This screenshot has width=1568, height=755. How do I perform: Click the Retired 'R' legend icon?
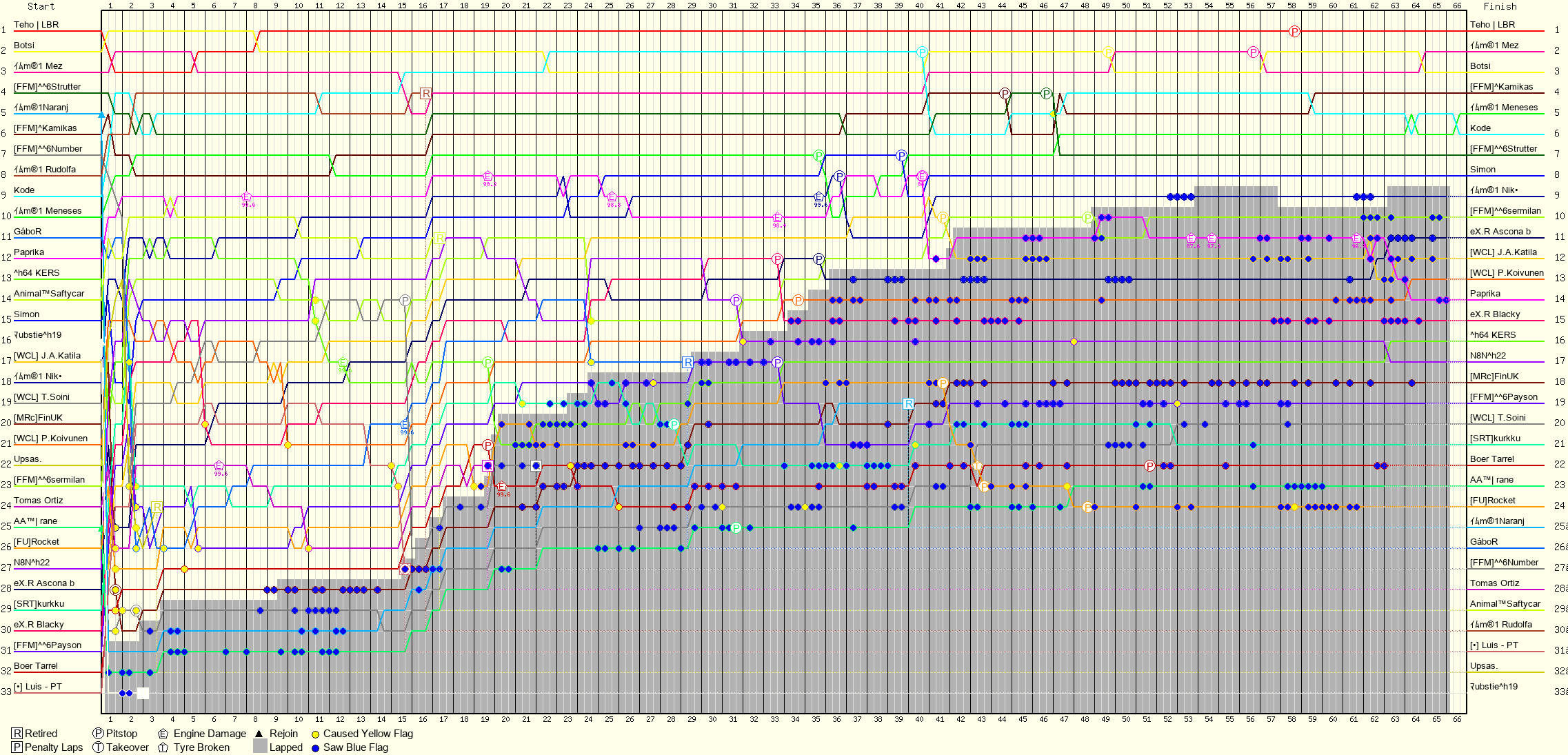17,734
